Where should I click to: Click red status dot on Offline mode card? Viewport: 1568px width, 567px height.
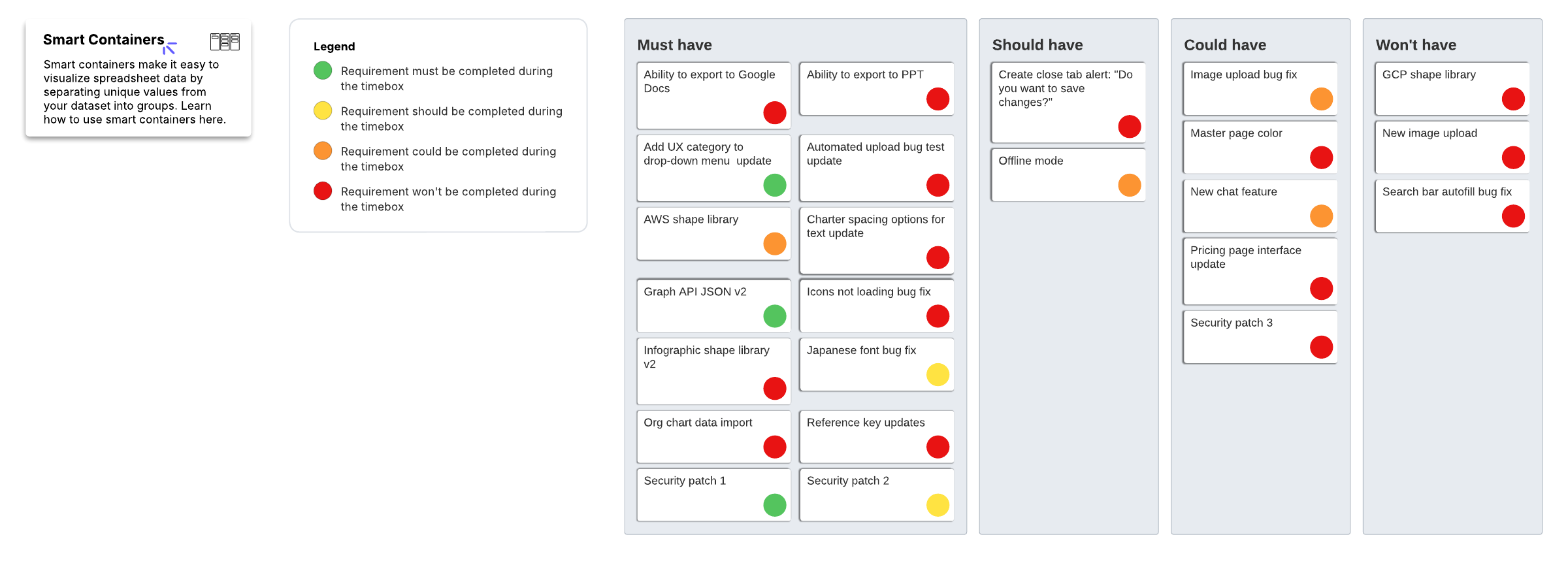(x=1129, y=185)
